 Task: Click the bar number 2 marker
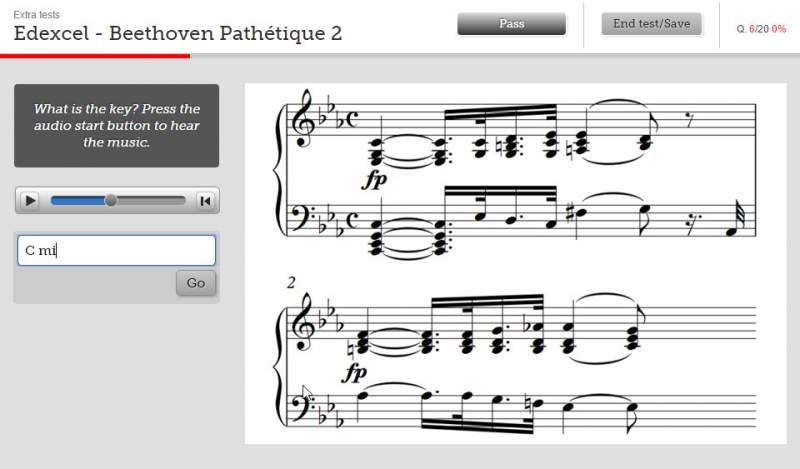coord(291,282)
